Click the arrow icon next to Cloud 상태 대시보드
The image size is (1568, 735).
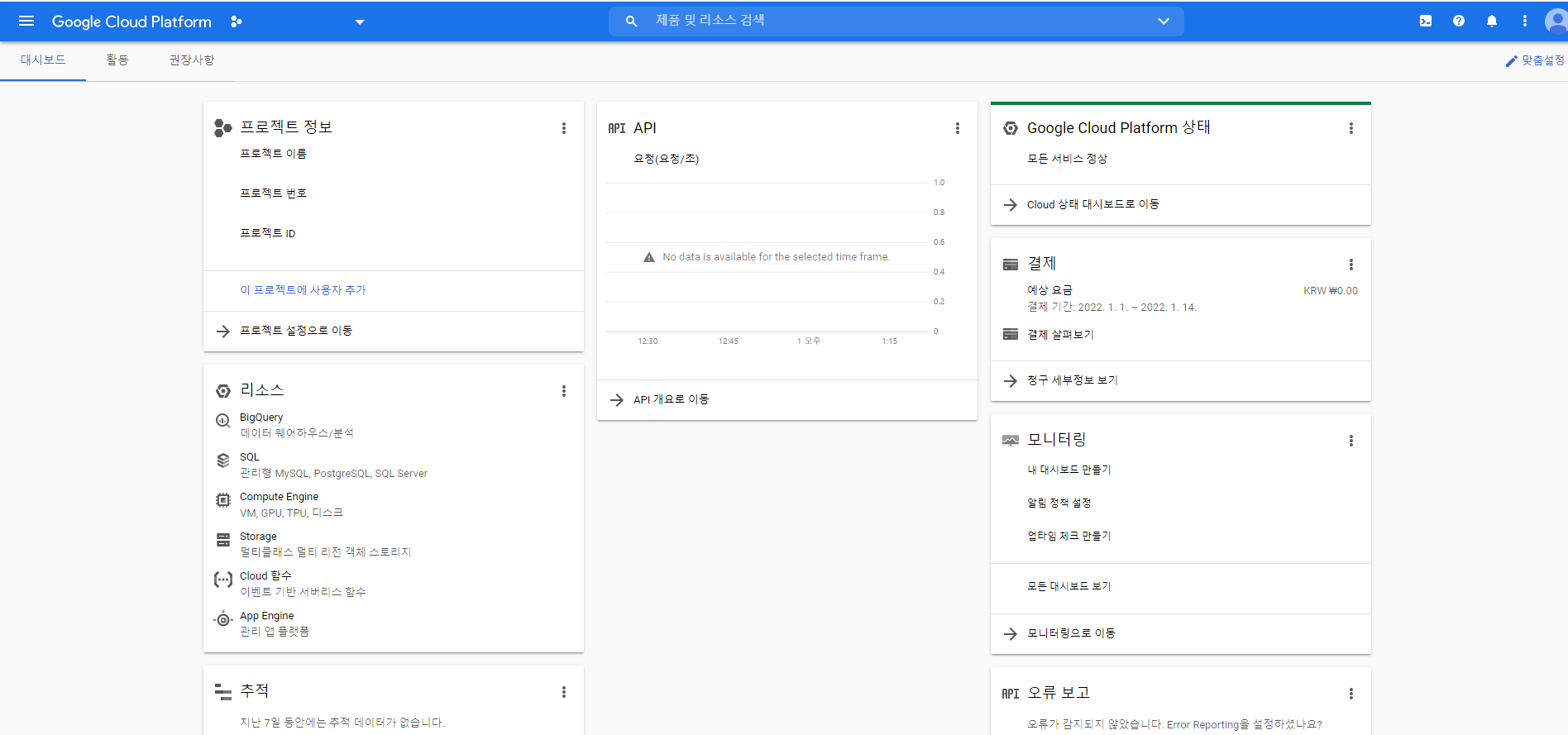pos(1011,205)
